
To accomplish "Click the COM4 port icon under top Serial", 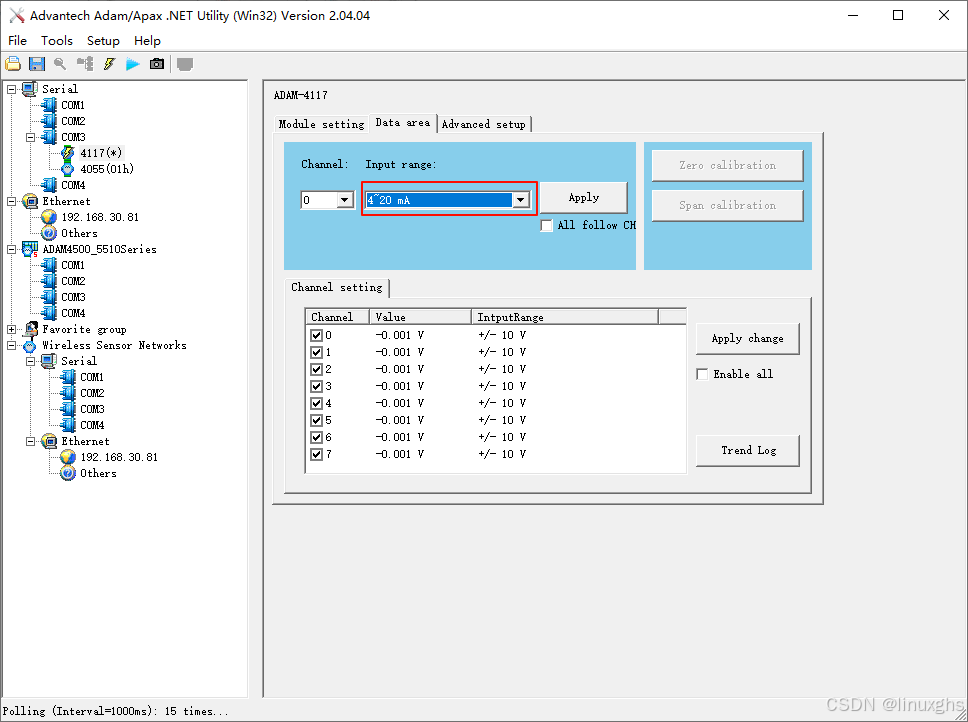I will (x=49, y=185).
